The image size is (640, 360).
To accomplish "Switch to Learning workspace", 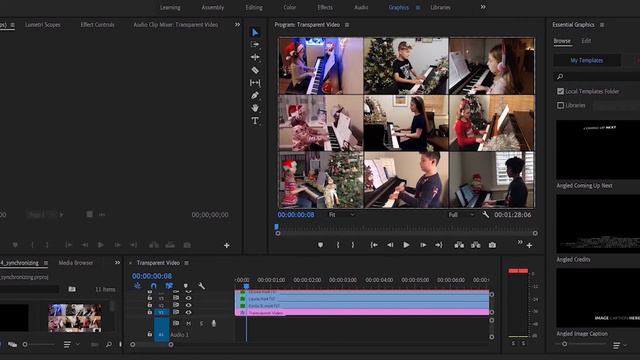I will point(170,7).
